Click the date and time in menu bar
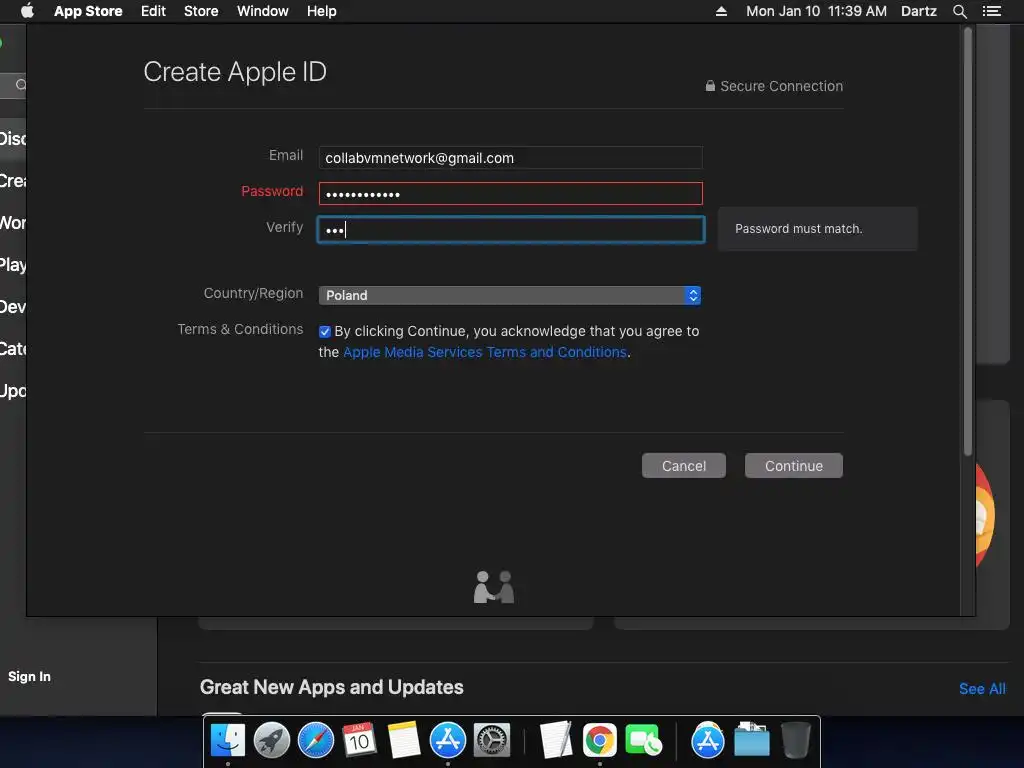This screenshot has height=768, width=1024. coord(816,11)
